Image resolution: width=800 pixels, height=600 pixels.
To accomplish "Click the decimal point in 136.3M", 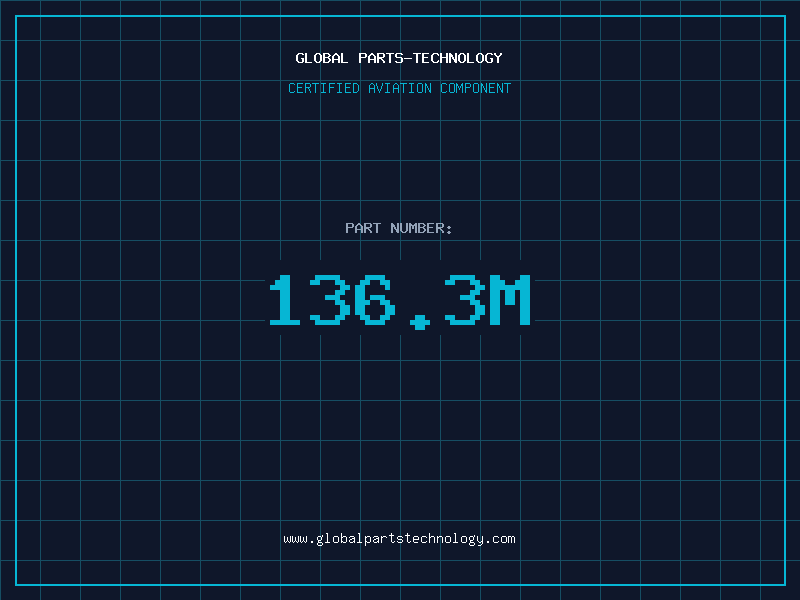I will click(420, 320).
